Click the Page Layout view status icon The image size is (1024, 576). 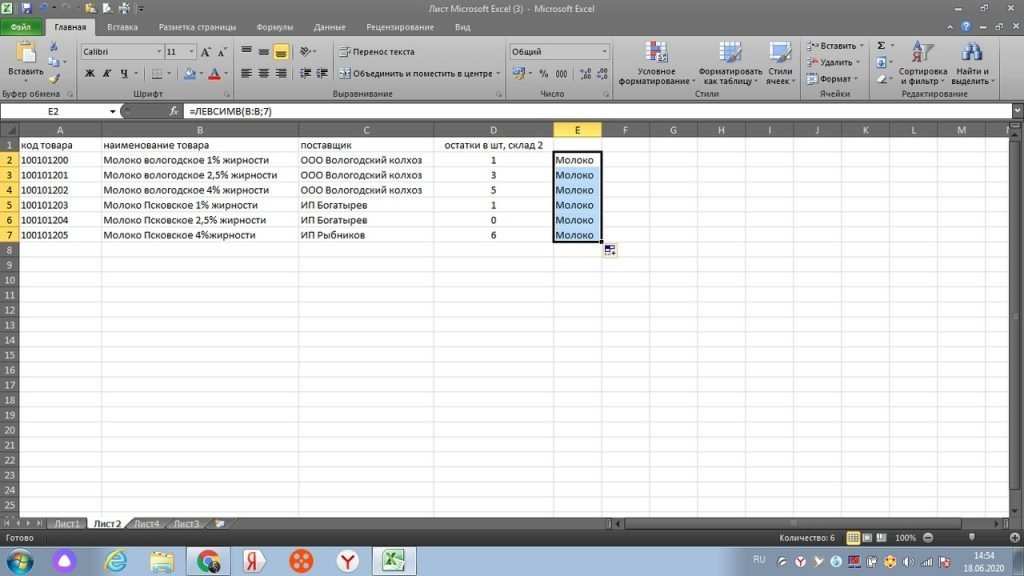tap(867, 537)
